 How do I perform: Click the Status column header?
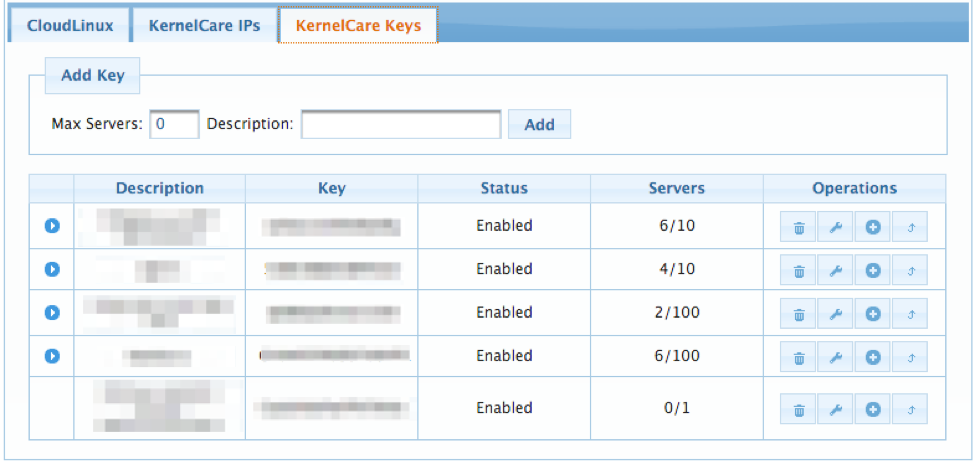(504, 188)
